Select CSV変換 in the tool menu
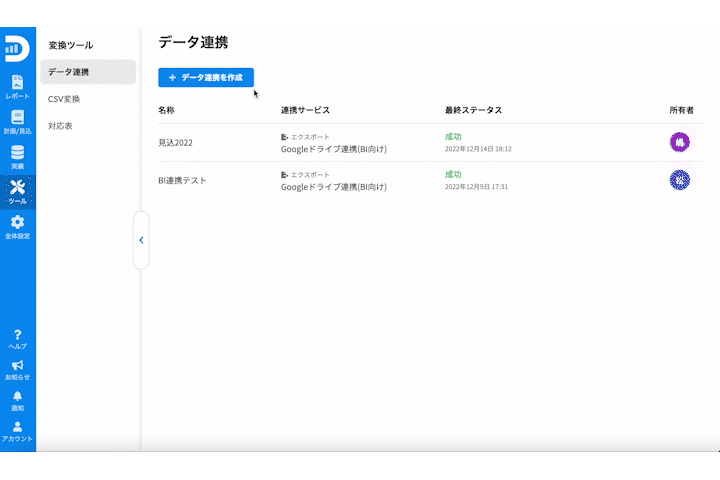Image resolution: width=720 pixels, height=480 pixels. point(64,99)
